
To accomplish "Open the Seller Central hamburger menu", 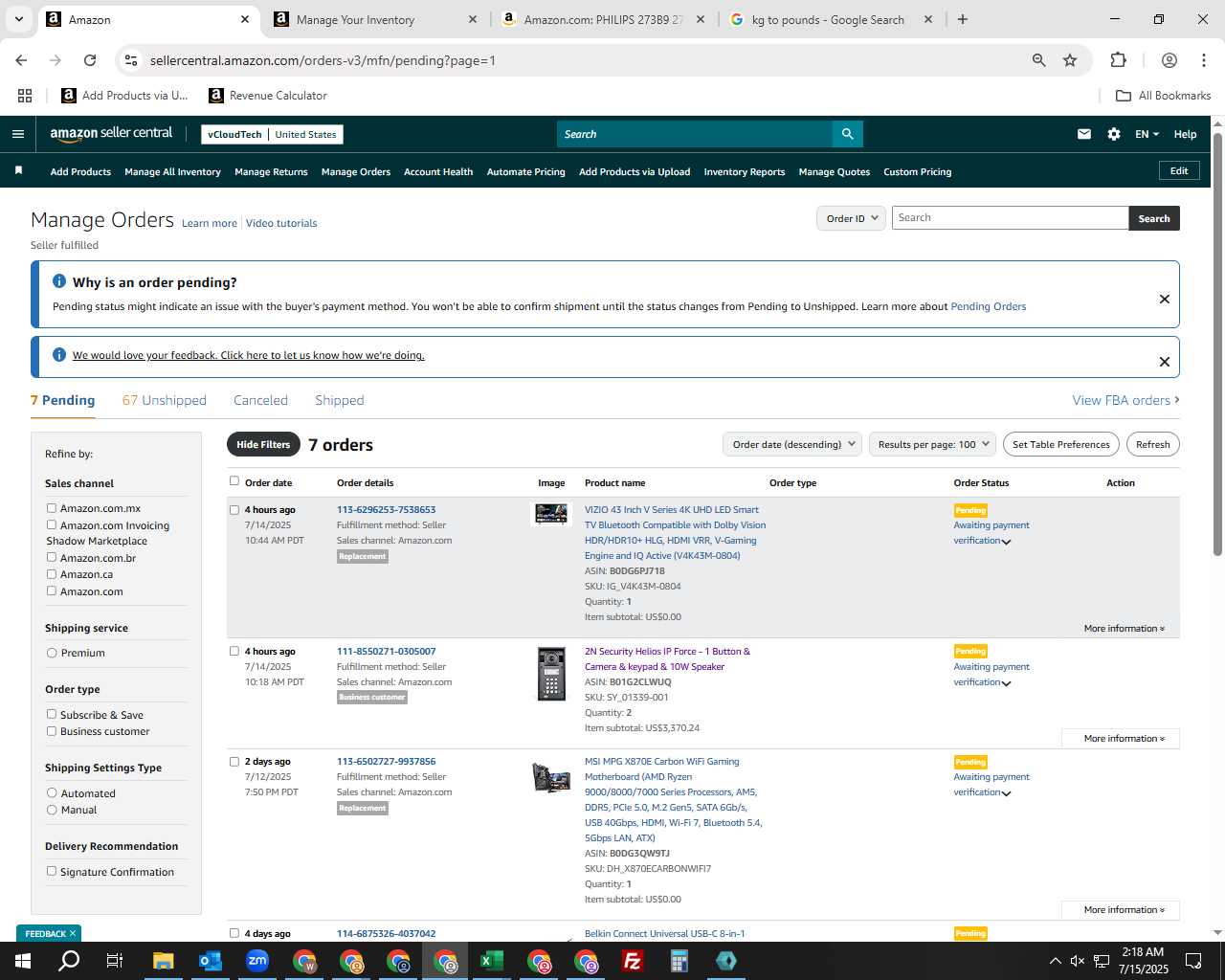I will [x=17, y=134].
